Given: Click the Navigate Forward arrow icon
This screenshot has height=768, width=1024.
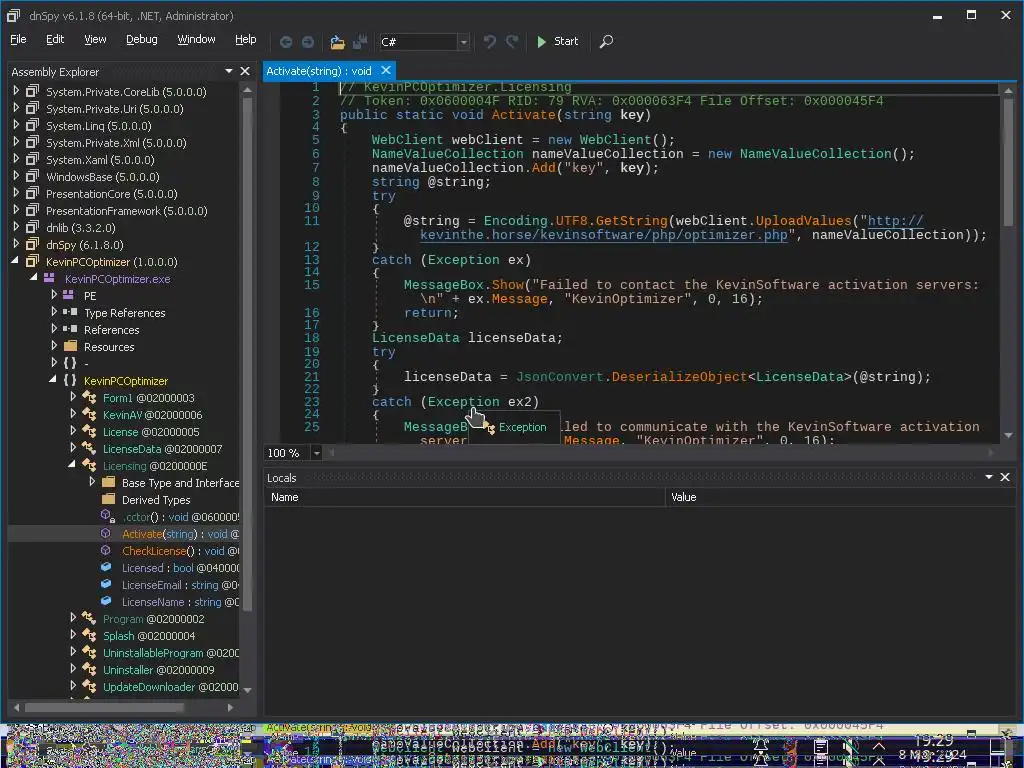Looking at the screenshot, I should pos(308,41).
